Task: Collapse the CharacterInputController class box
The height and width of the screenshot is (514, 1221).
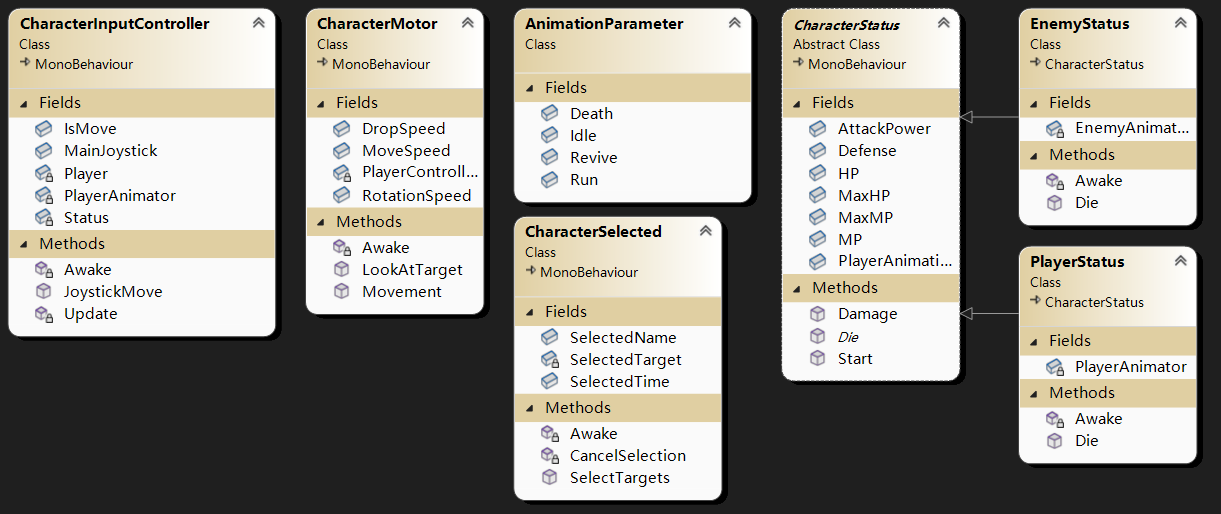Action: 259,23
